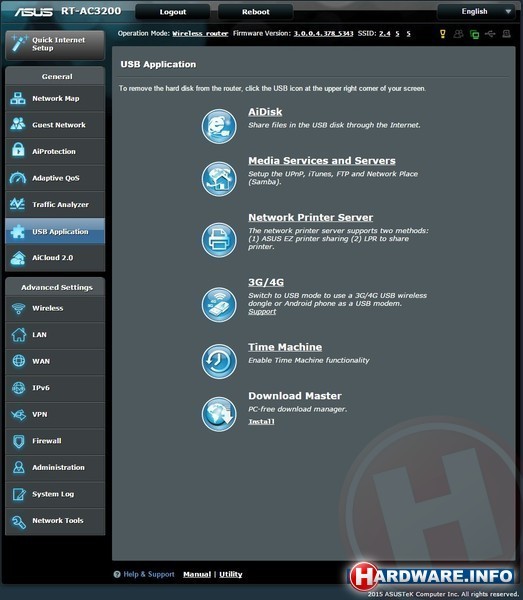Click the printer status icon in the header
Screen dimensions: 523x600
coord(506,34)
